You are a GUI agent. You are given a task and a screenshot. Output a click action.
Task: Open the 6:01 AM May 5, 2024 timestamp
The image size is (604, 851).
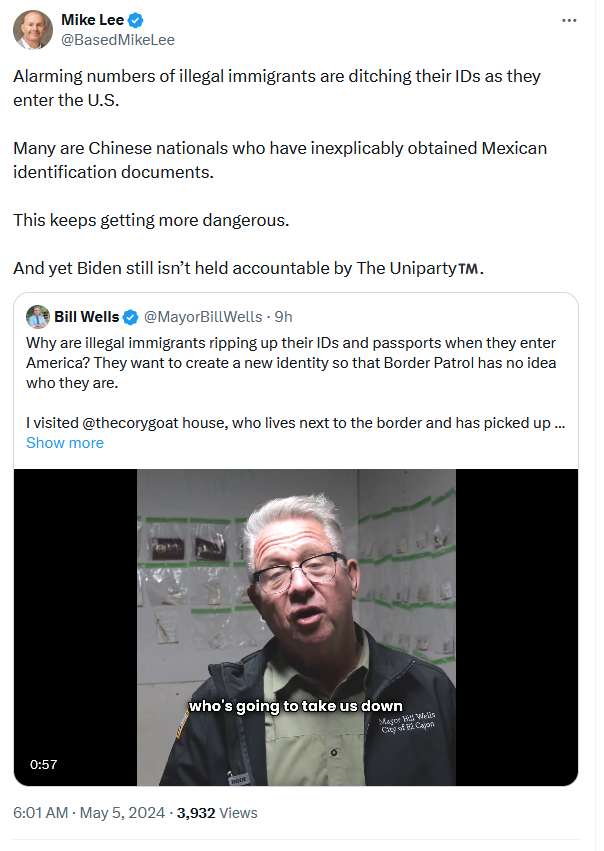[x=89, y=813]
